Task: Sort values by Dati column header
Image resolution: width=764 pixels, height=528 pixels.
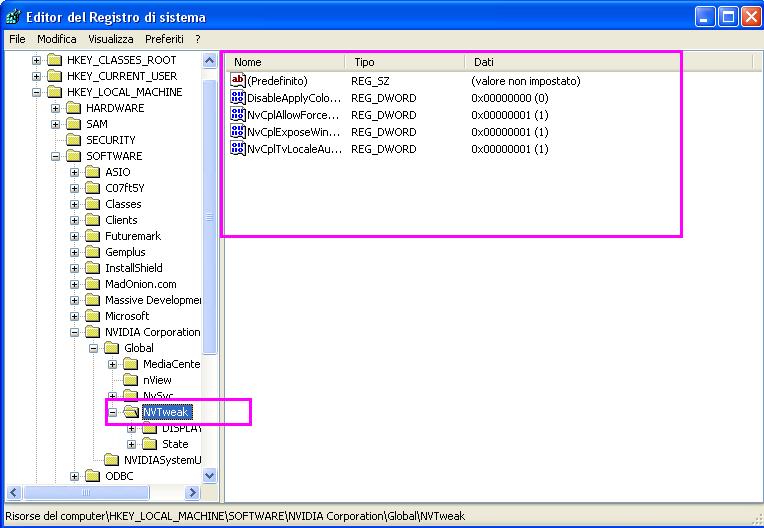Action: click(x=608, y=62)
